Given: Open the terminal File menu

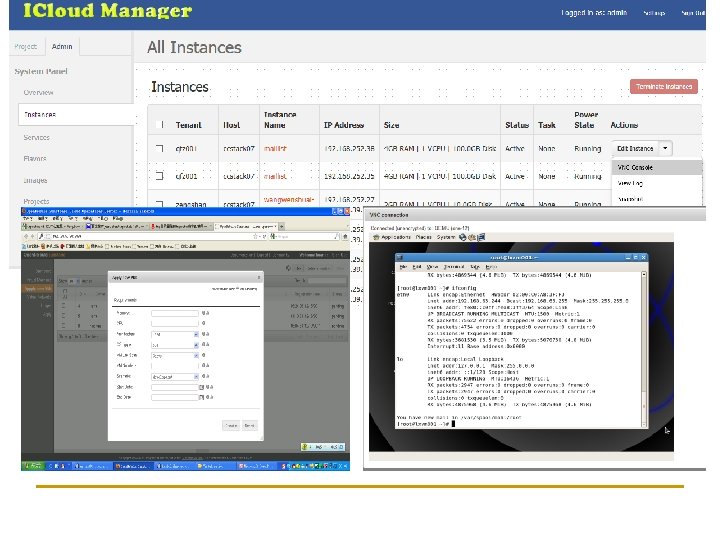Looking at the screenshot, I should (x=403, y=266).
